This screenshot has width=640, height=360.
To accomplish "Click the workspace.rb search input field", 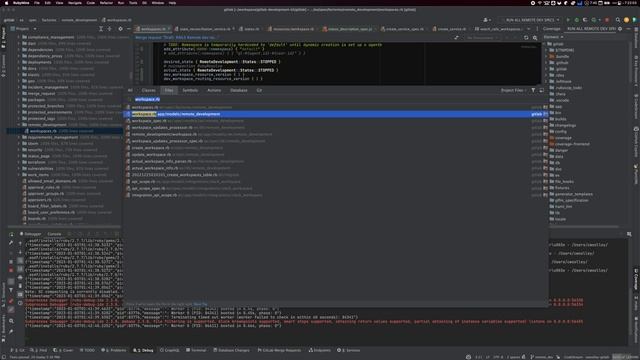I will pyautogui.click(x=335, y=99).
